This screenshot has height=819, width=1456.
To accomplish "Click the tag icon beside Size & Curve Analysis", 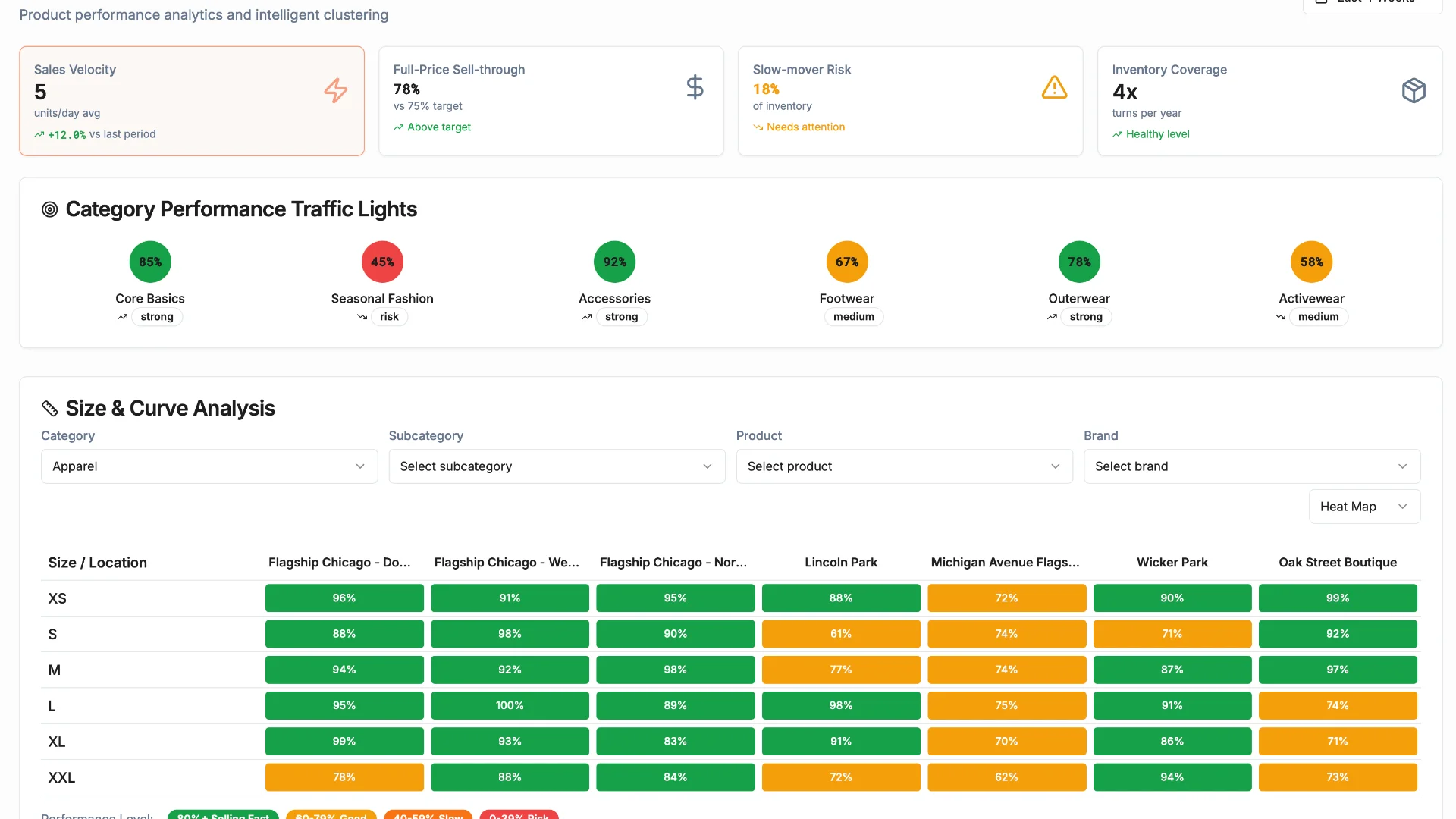I will click(x=49, y=408).
